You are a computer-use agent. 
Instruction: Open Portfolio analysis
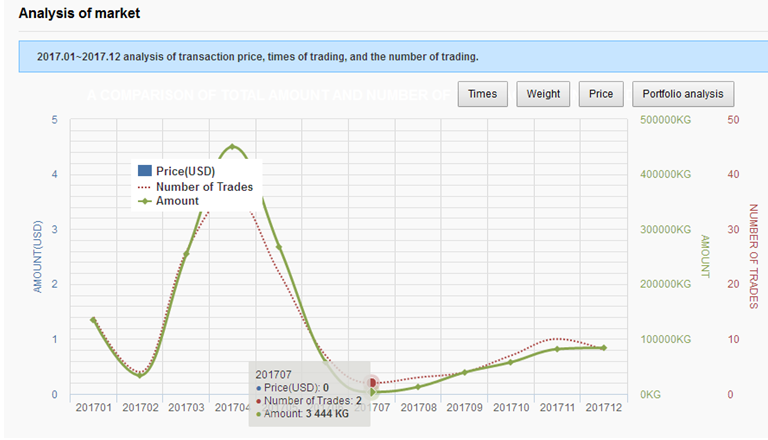683,94
